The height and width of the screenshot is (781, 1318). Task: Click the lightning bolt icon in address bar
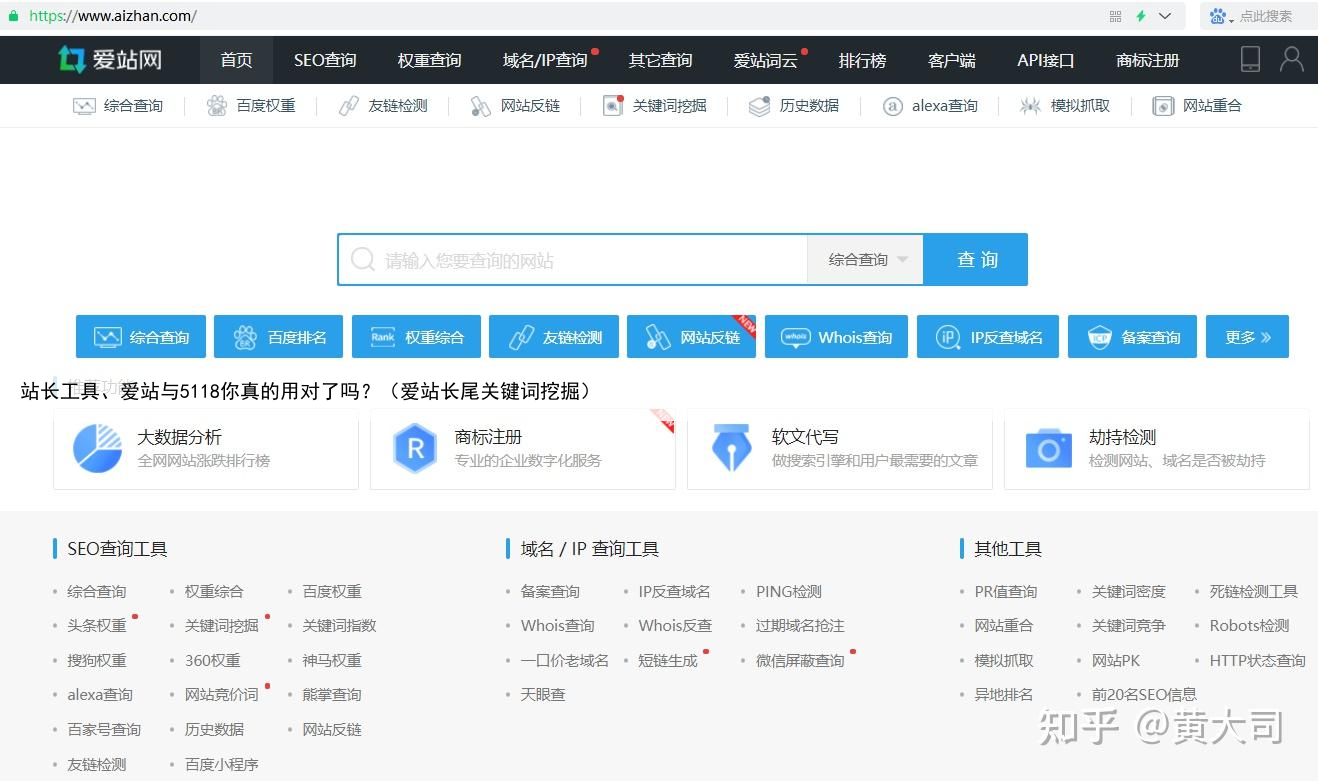point(1140,16)
